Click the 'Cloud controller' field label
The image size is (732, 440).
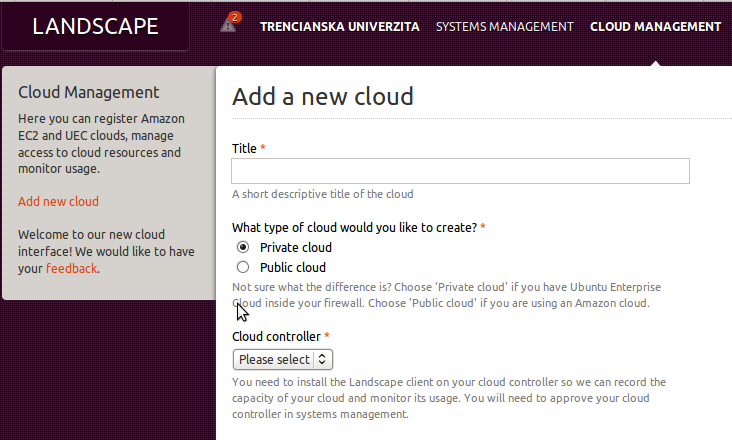(x=276, y=336)
